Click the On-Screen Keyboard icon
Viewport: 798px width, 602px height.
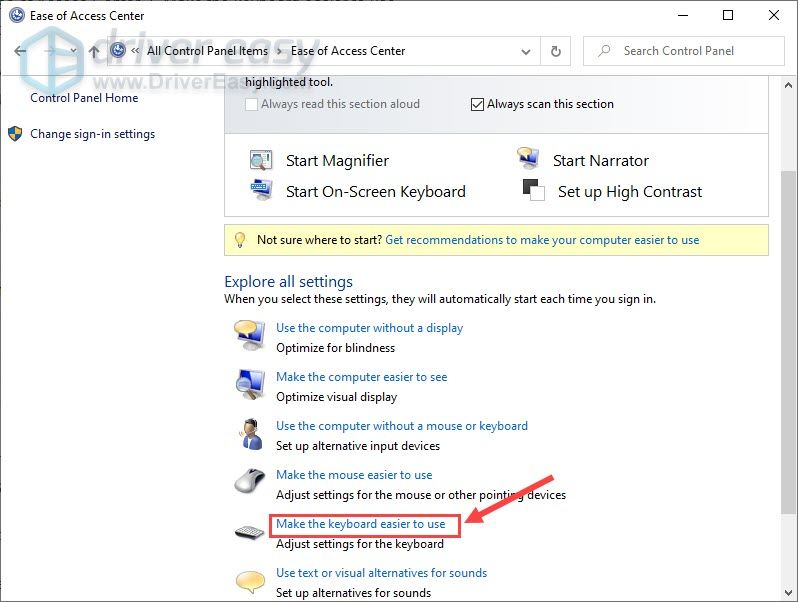[x=261, y=191]
